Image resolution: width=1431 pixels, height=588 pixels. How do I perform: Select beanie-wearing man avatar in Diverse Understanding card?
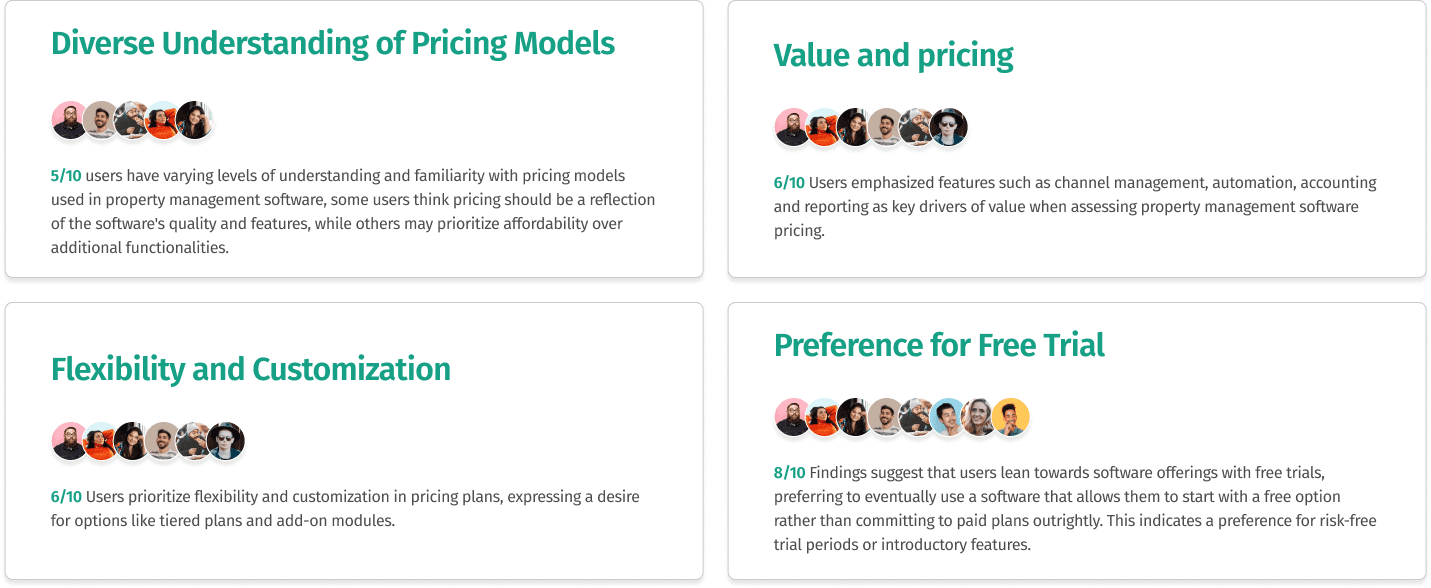tap(132, 120)
